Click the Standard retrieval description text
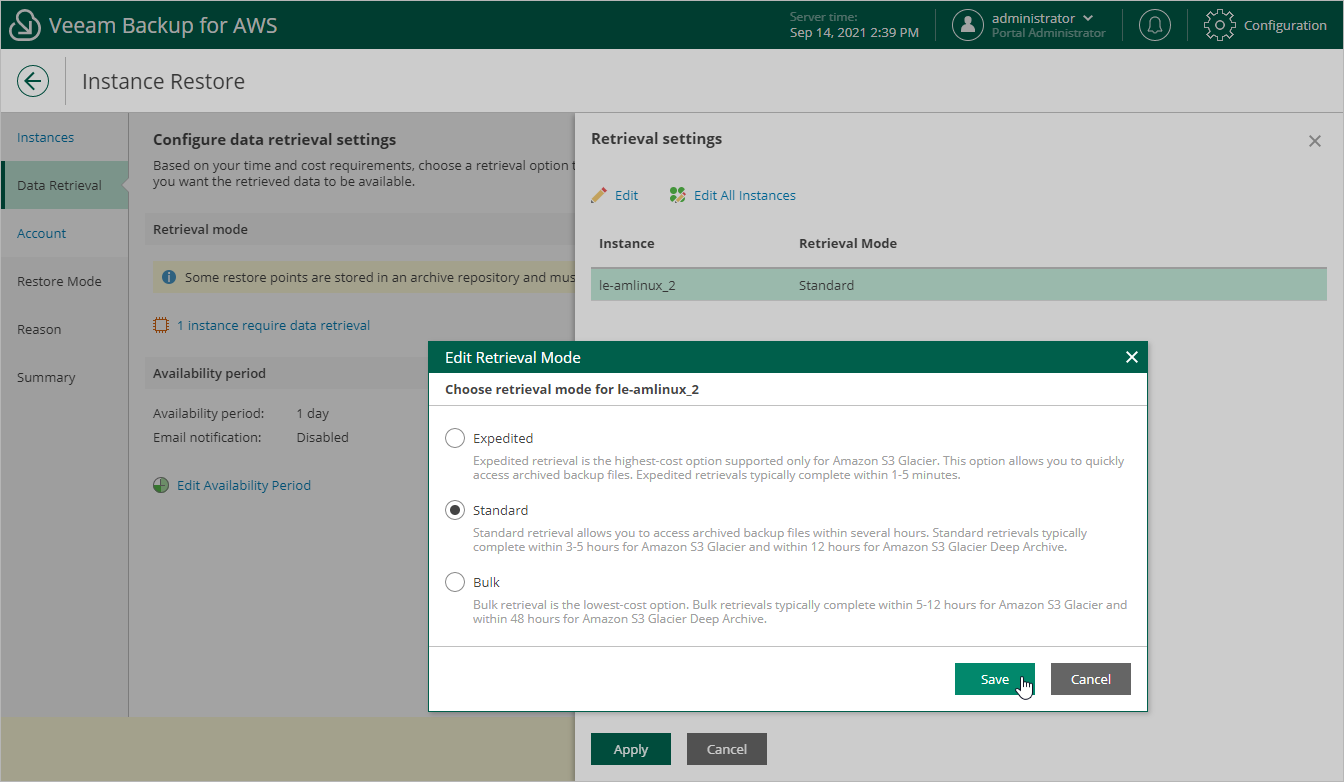 pyautogui.click(x=780, y=540)
